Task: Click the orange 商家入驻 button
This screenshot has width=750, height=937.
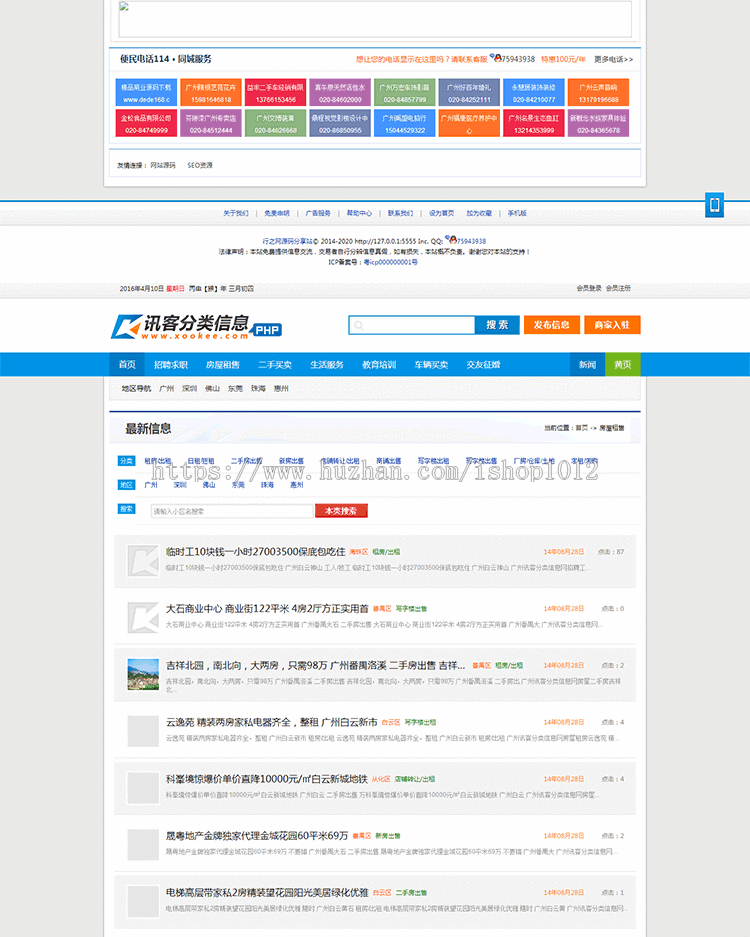Action: coord(612,325)
